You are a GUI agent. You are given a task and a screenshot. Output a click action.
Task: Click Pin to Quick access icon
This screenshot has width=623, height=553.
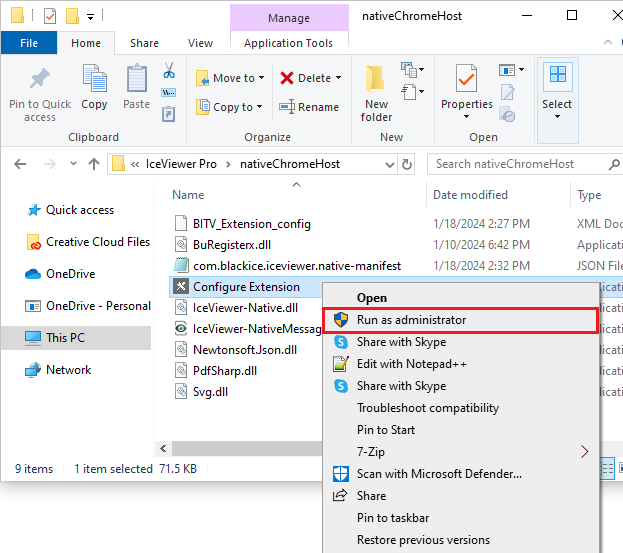pyautogui.click(x=40, y=79)
